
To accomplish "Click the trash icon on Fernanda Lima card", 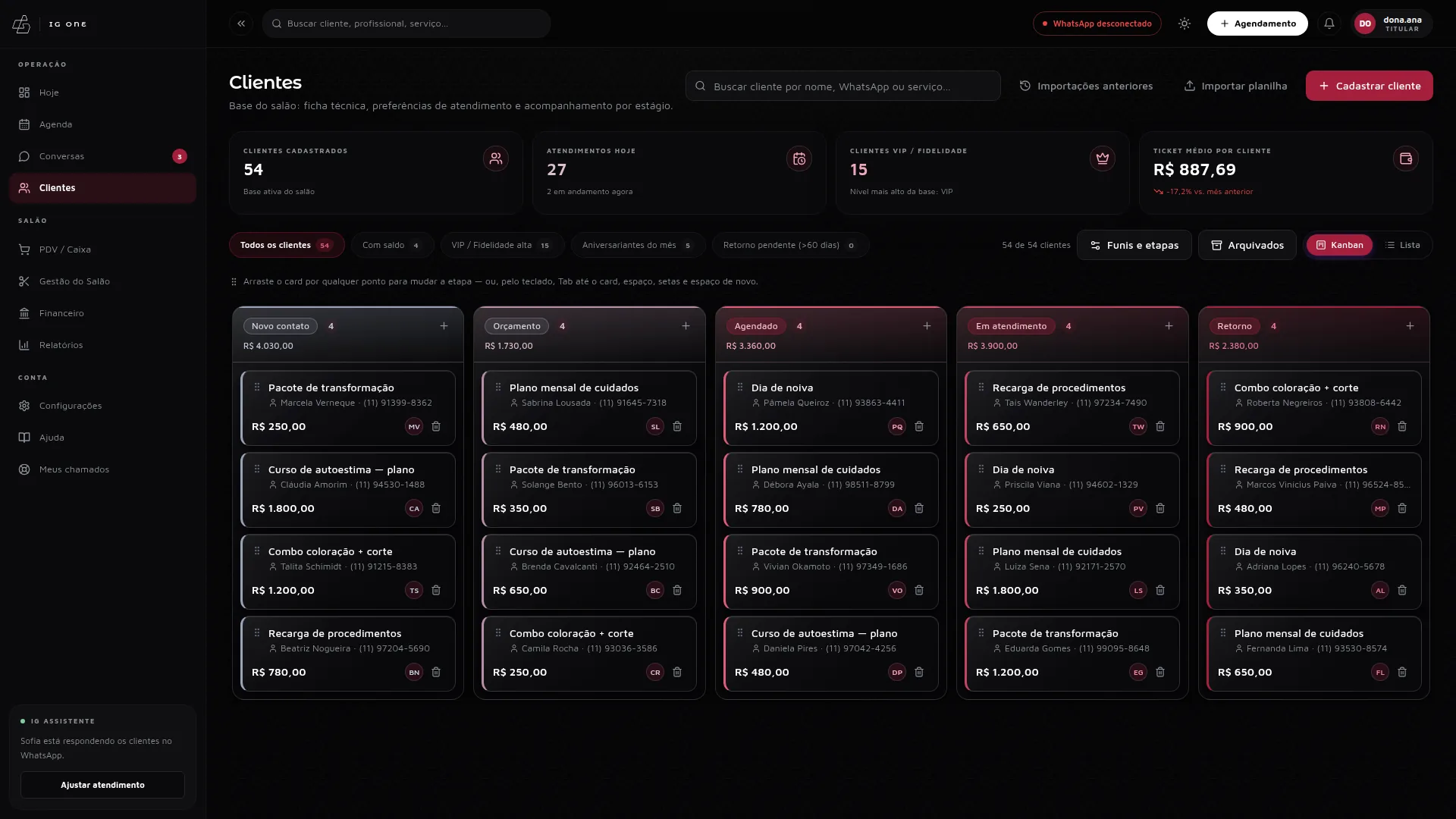I will (x=1402, y=672).
